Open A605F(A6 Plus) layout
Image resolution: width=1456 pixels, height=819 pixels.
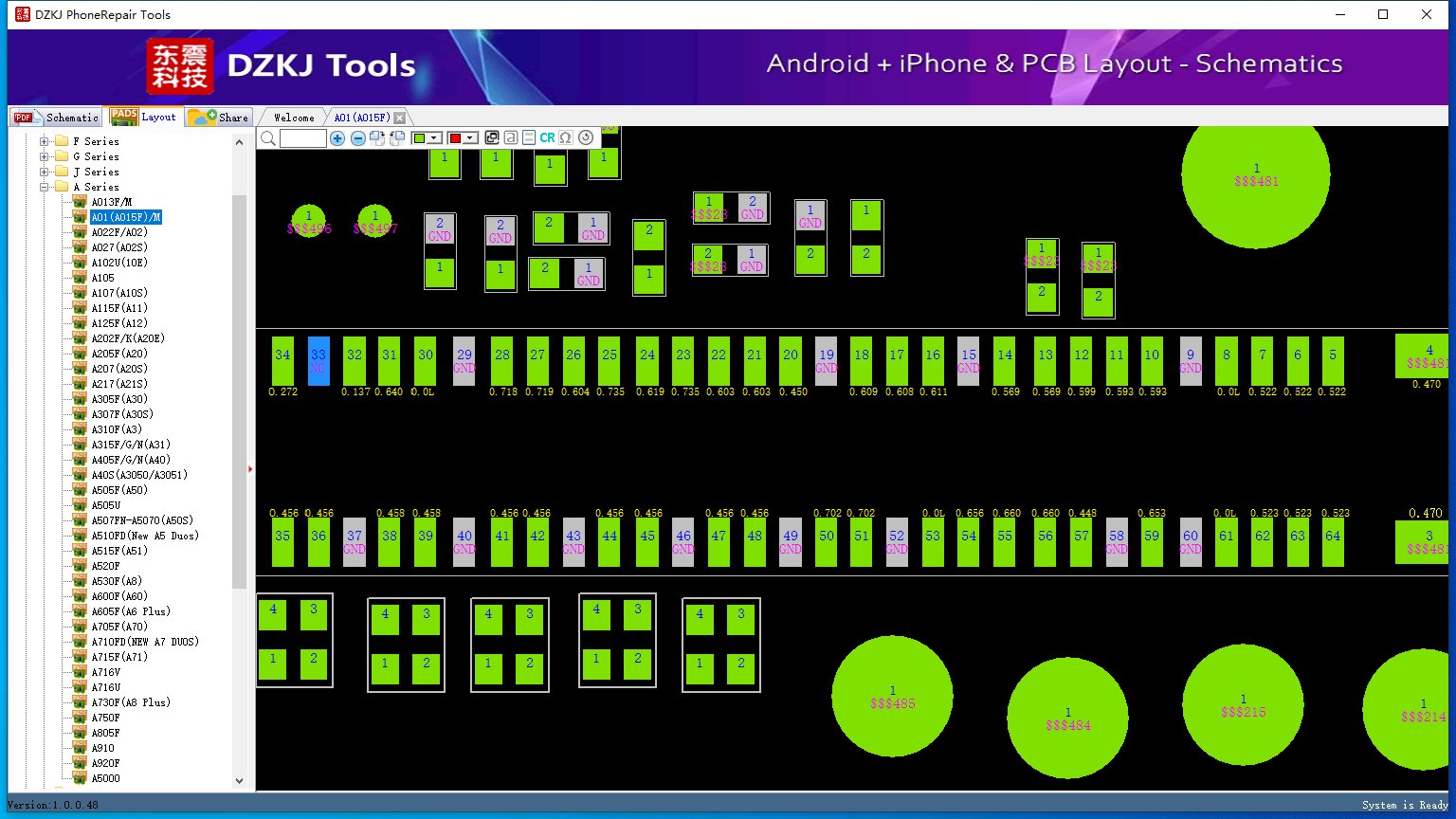click(131, 611)
